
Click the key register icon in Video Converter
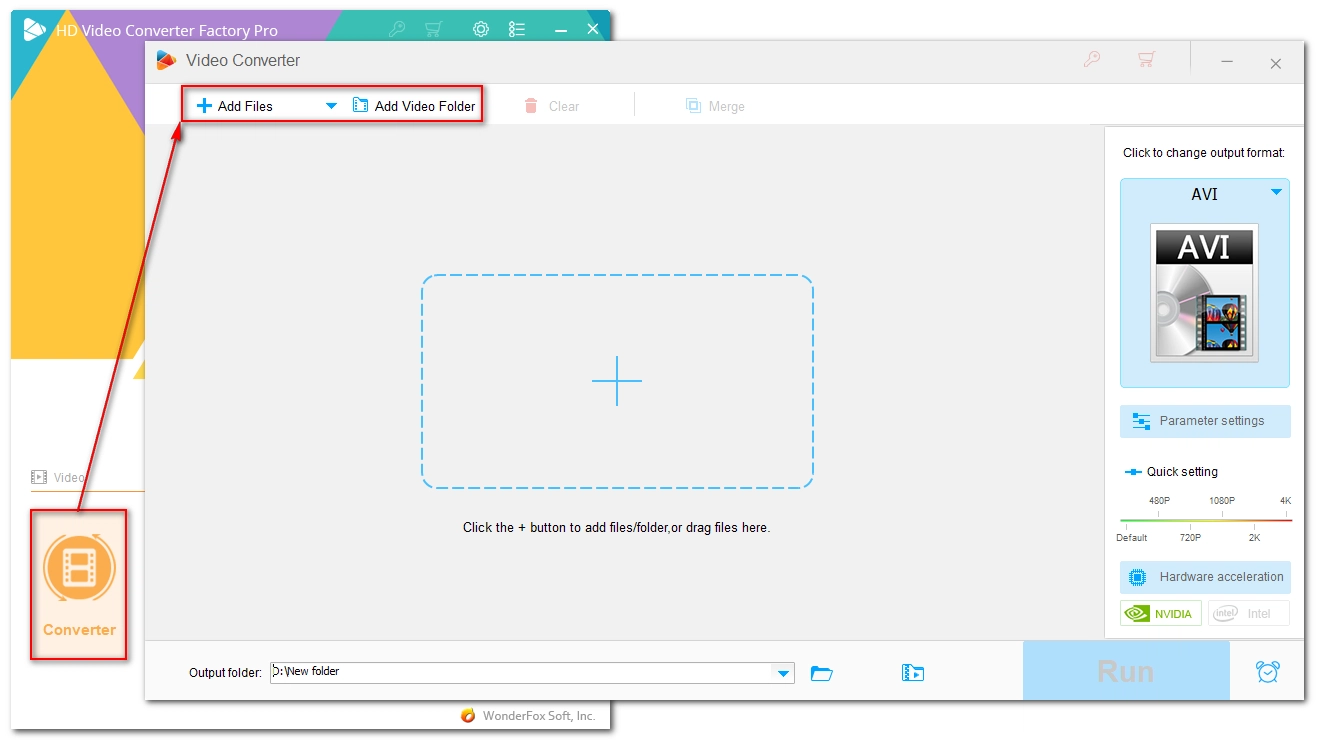point(1092,60)
